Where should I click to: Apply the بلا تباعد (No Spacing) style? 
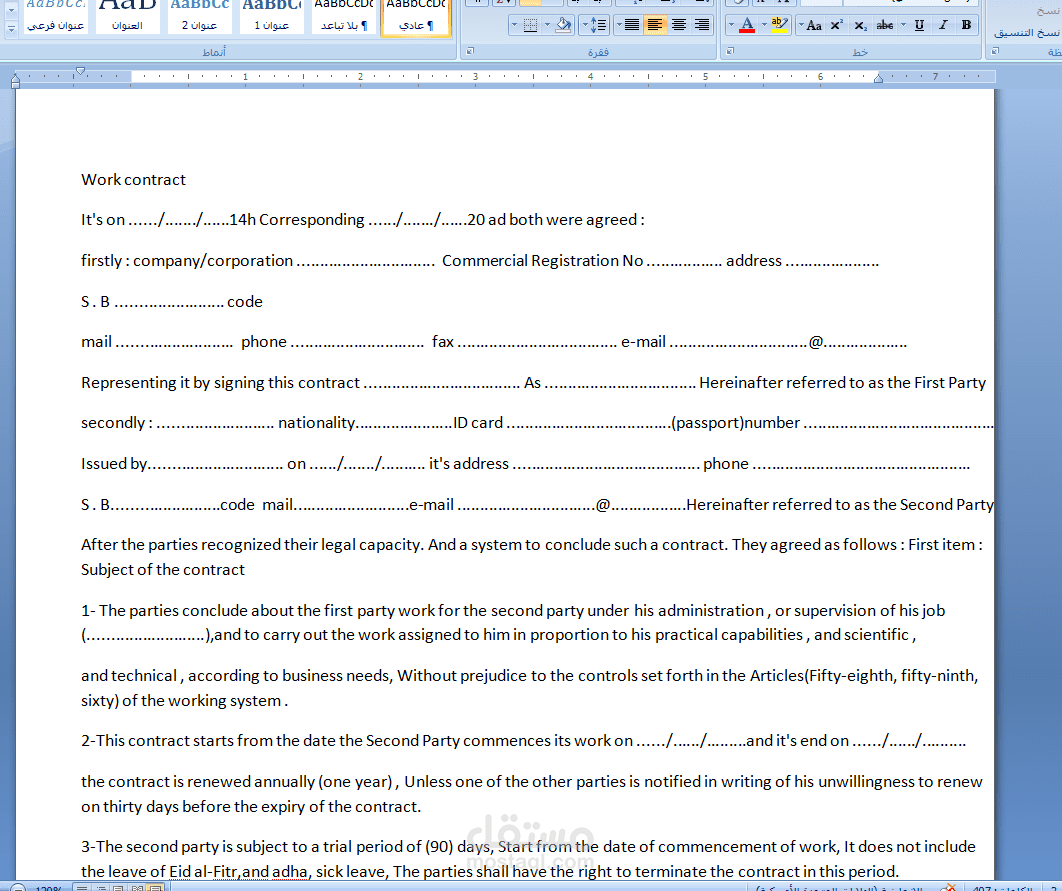[x=344, y=18]
